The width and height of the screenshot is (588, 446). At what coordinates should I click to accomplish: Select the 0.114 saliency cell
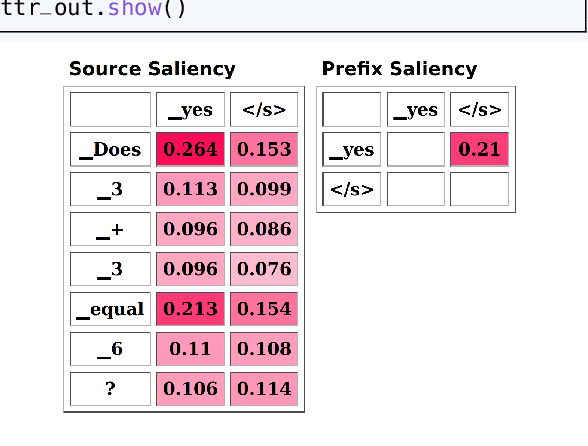tap(264, 389)
